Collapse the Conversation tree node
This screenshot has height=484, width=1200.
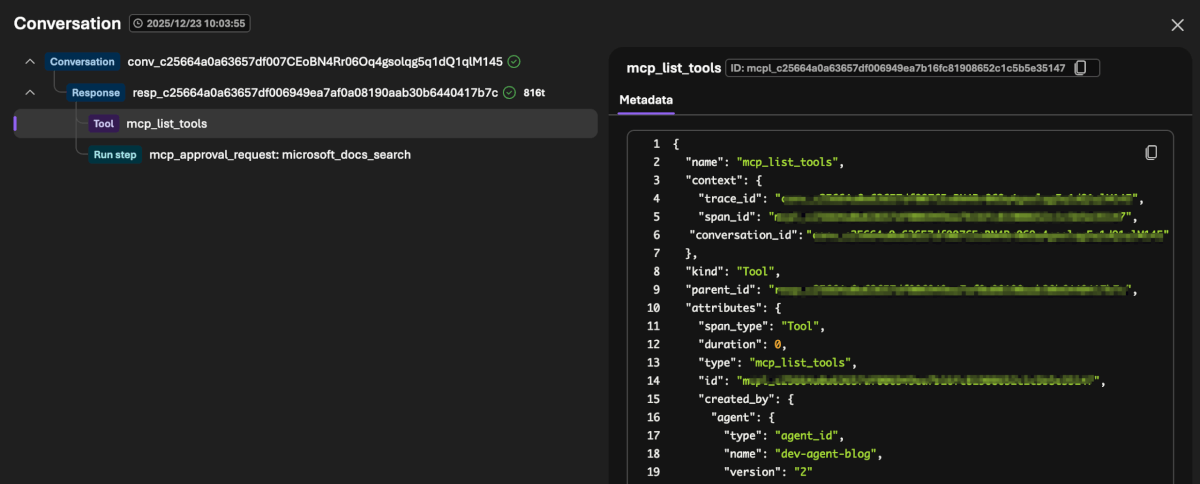[30, 62]
